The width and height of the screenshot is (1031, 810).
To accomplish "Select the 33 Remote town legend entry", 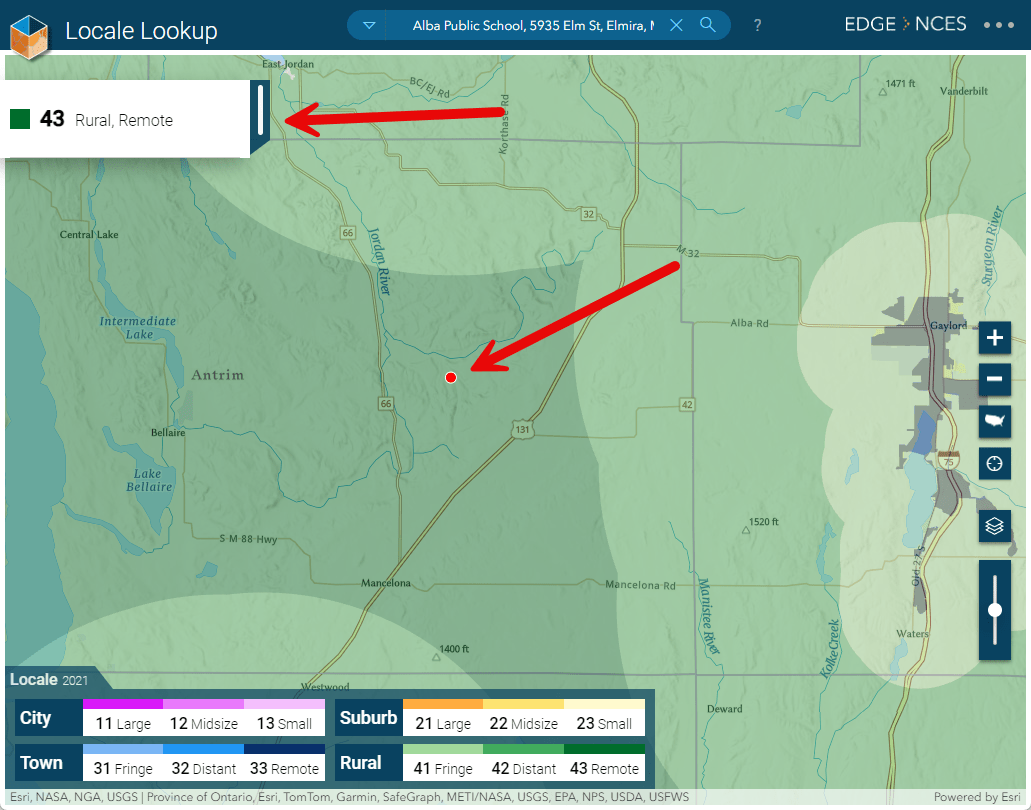I will 284,763.
